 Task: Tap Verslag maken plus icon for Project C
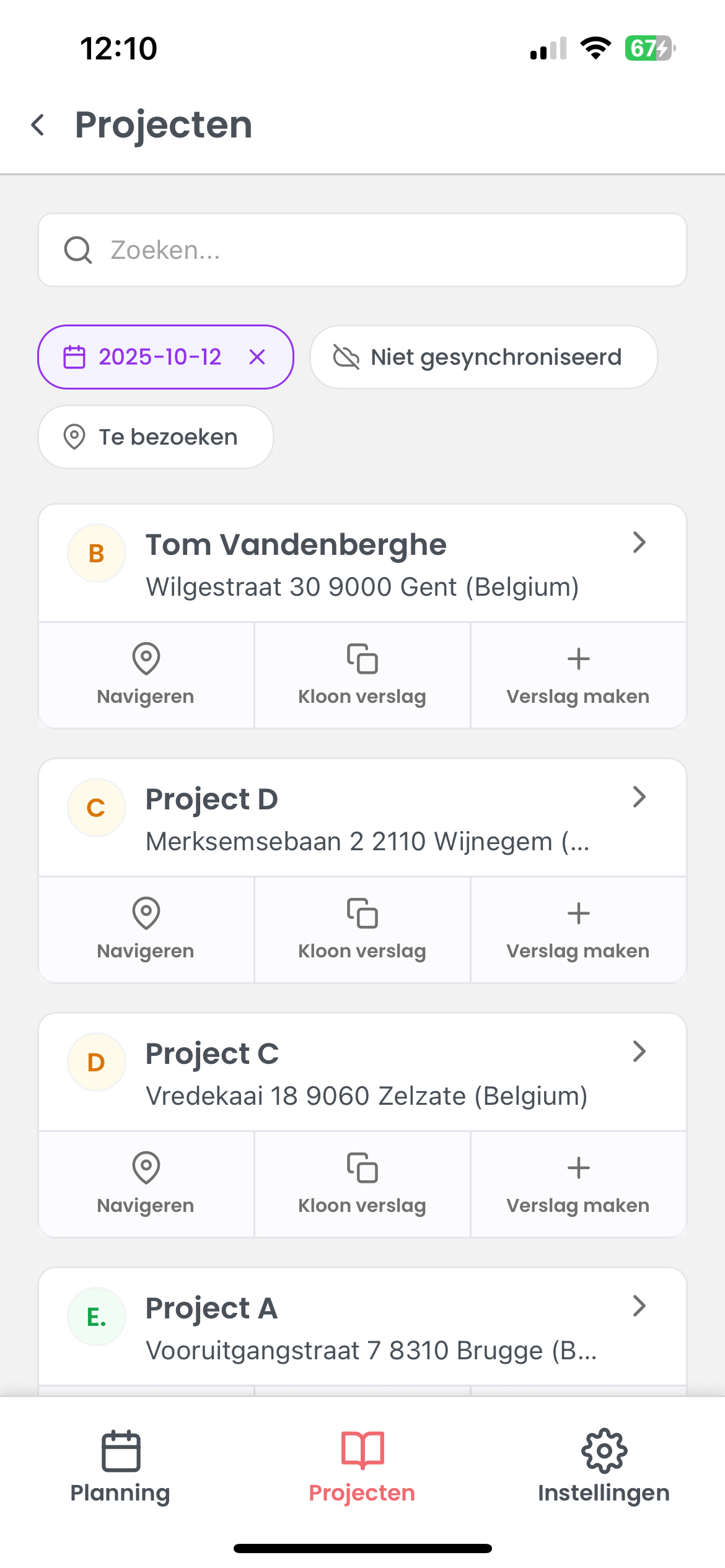[579, 1168]
